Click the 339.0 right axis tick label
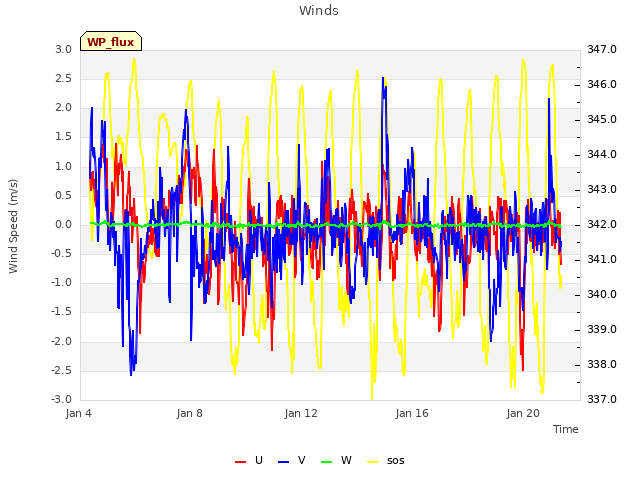The height and width of the screenshot is (480, 640). (602, 329)
